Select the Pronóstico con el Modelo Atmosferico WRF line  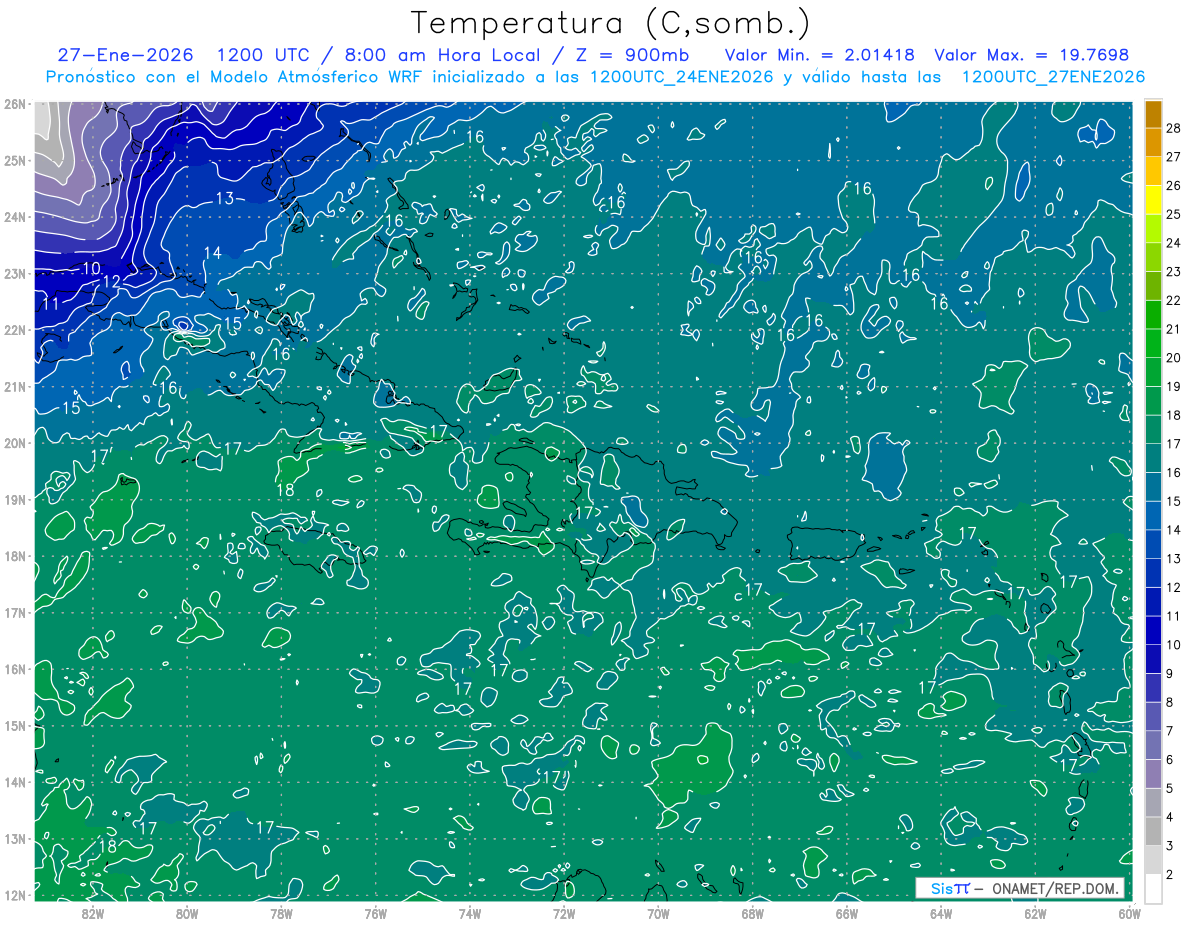595,77
